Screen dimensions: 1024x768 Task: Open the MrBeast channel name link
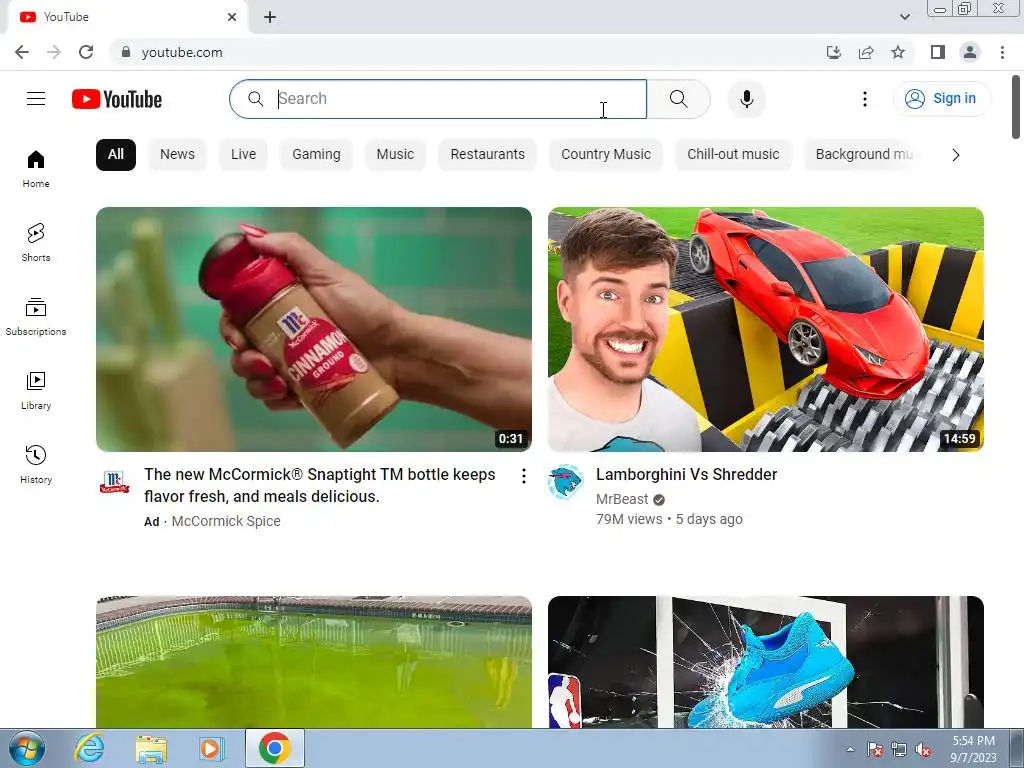pos(622,500)
